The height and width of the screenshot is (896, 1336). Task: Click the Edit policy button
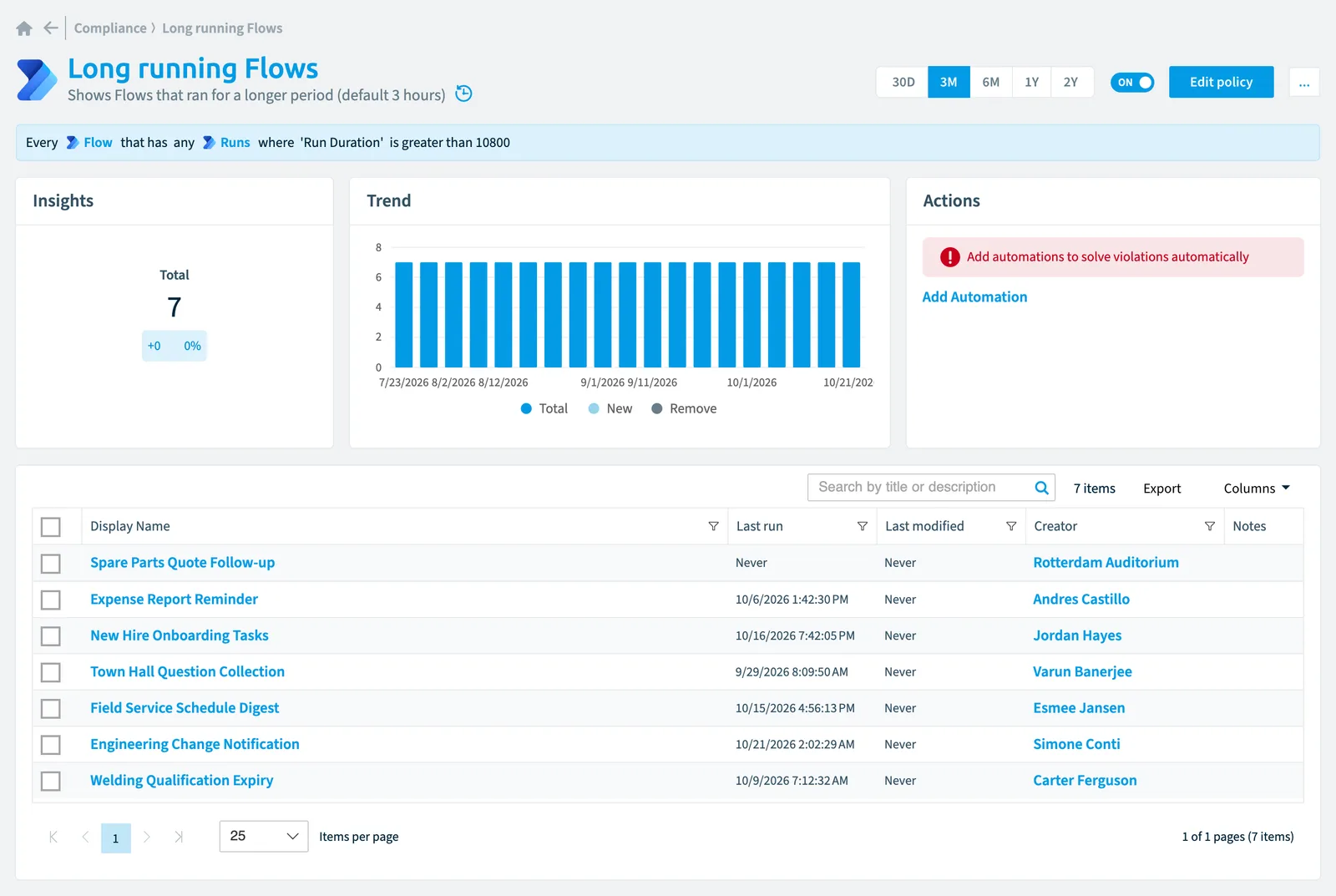pyautogui.click(x=1221, y=82)
